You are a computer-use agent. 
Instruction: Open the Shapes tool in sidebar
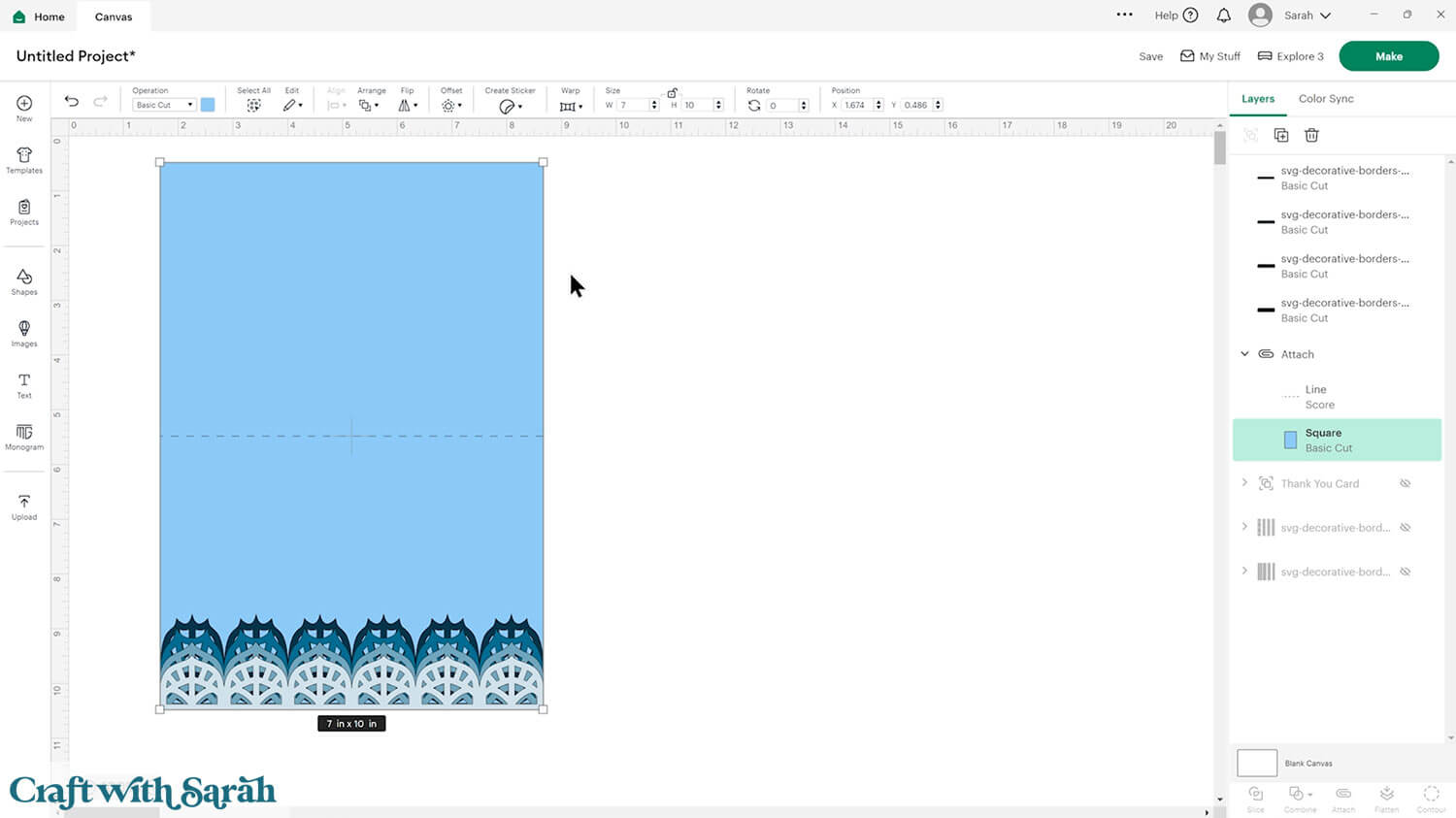[24, 281]
